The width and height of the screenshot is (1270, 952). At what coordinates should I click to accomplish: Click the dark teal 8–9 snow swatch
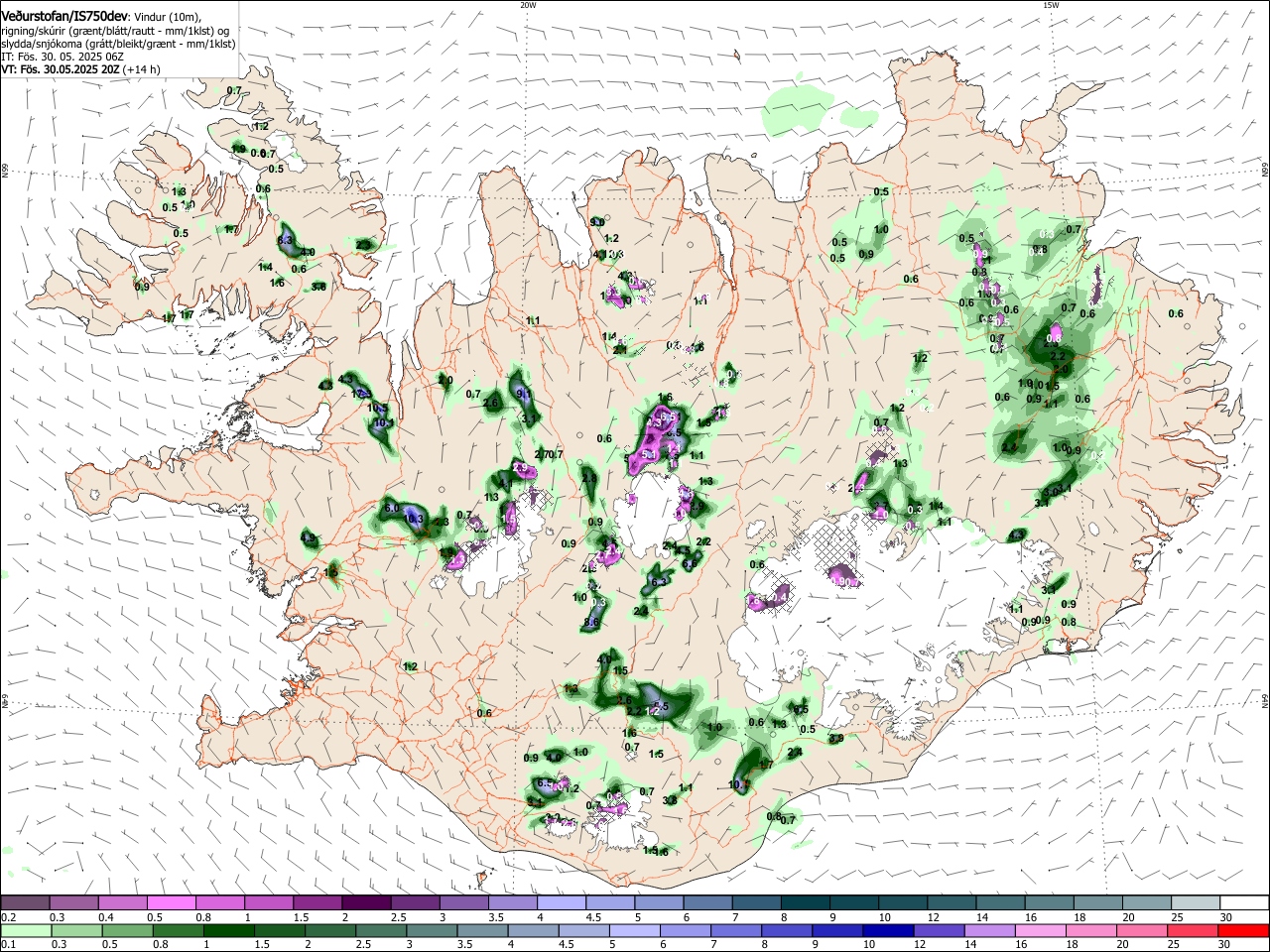point(806,902)
